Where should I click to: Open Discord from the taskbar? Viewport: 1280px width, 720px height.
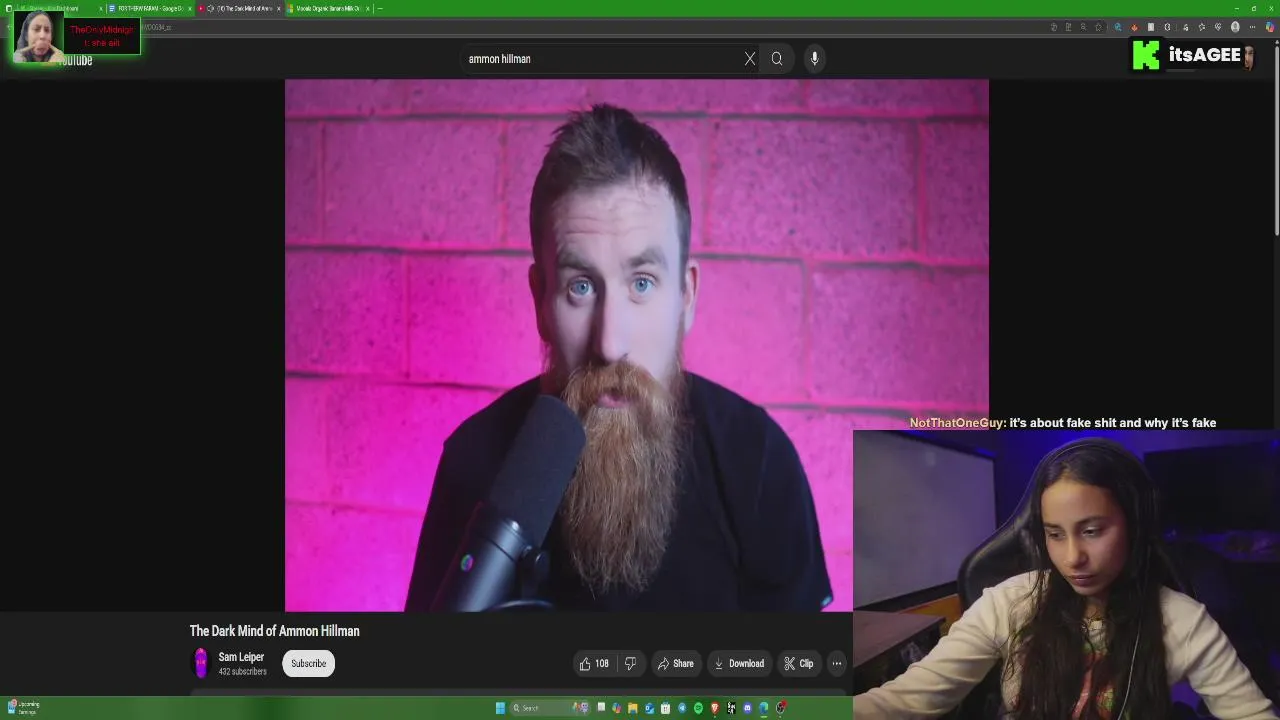747,708
